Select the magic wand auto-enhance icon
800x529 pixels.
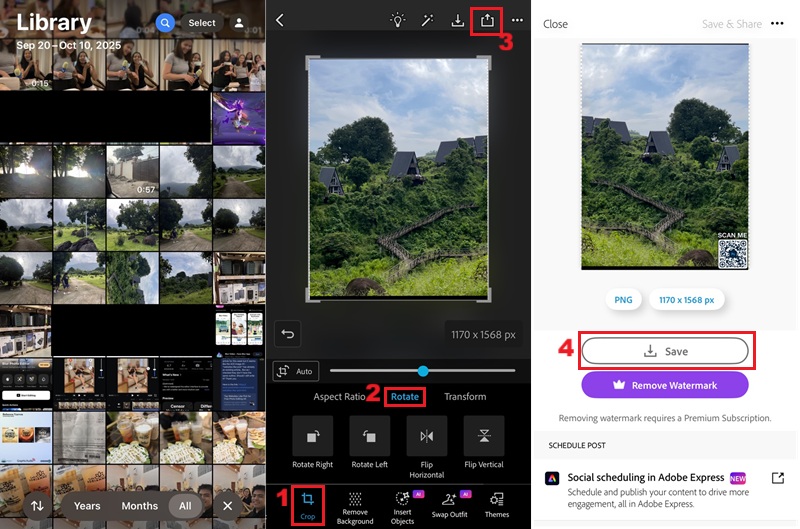click(x=427, y=20)
